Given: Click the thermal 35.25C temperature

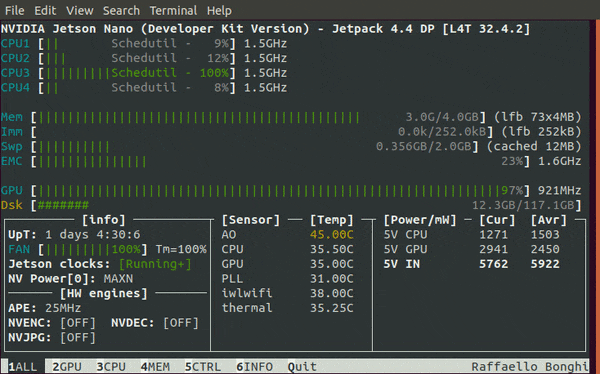Looking at the screenshot, I should [x=331, y=308].
